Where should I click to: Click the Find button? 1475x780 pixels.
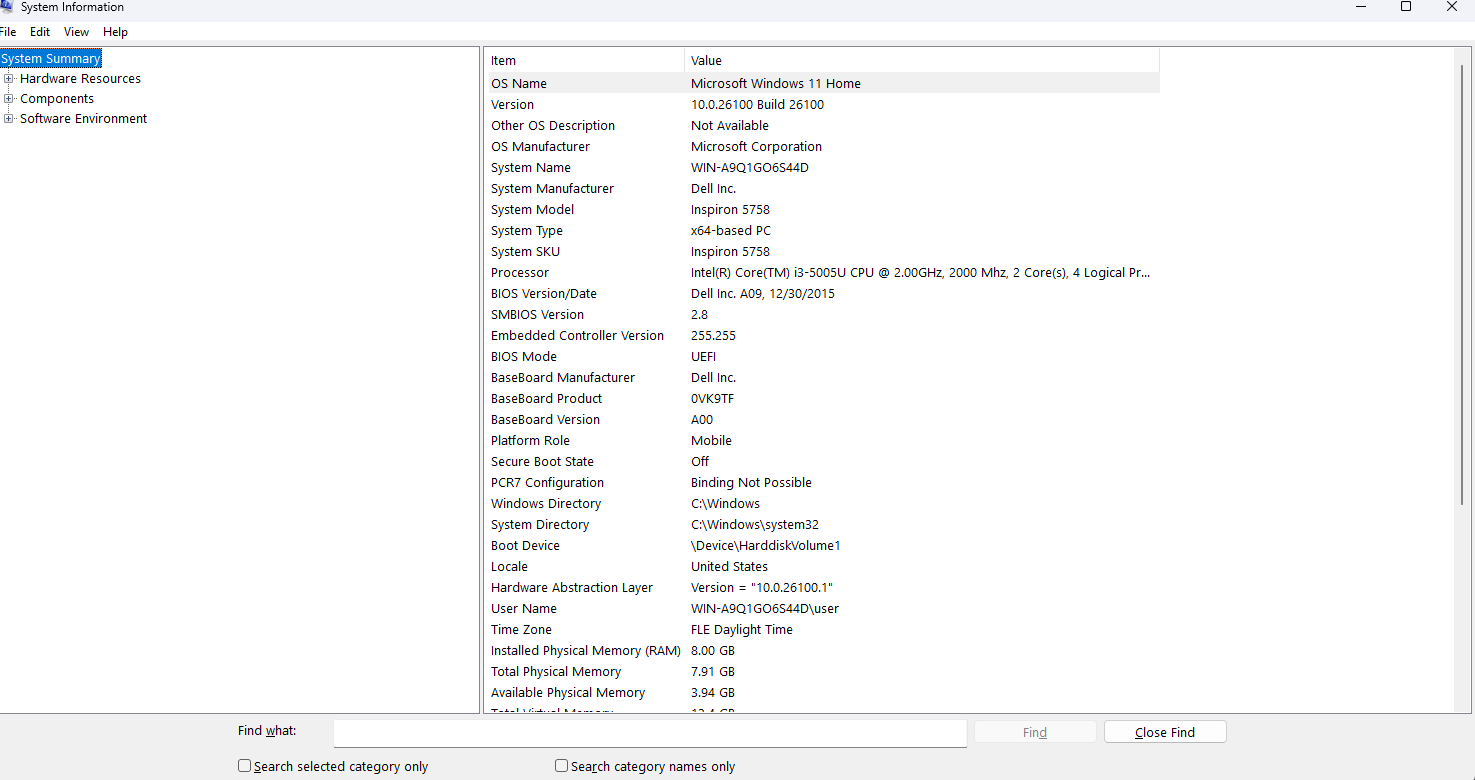[1035, 732]
